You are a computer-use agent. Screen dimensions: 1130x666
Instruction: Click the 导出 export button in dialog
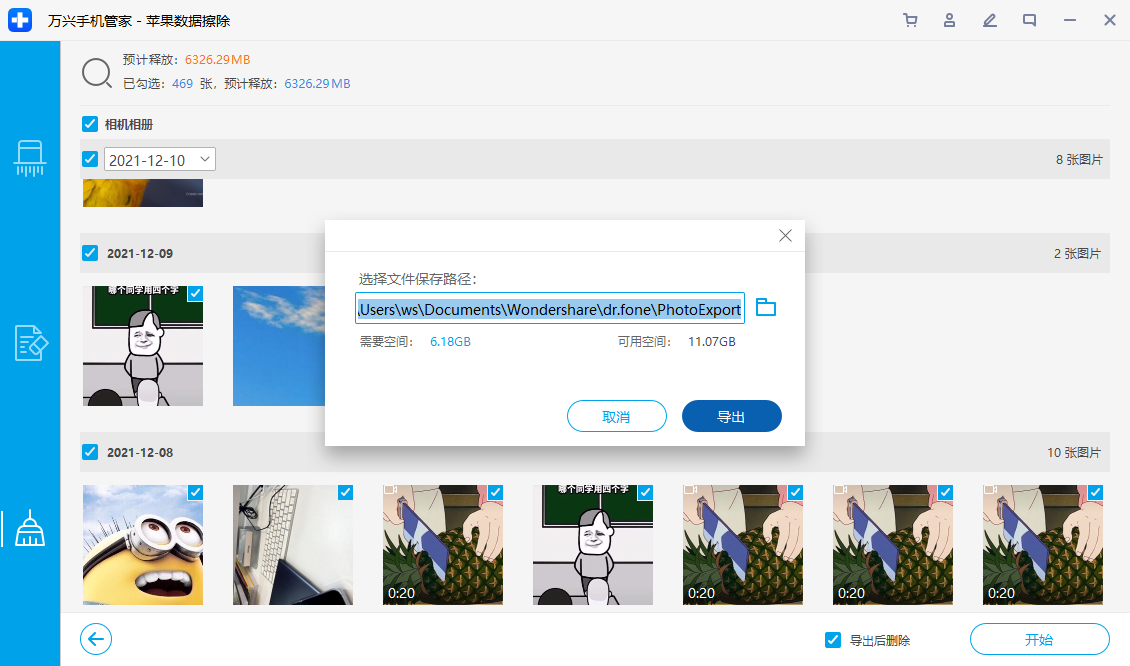pyautogui.click(x=731, y=416)
